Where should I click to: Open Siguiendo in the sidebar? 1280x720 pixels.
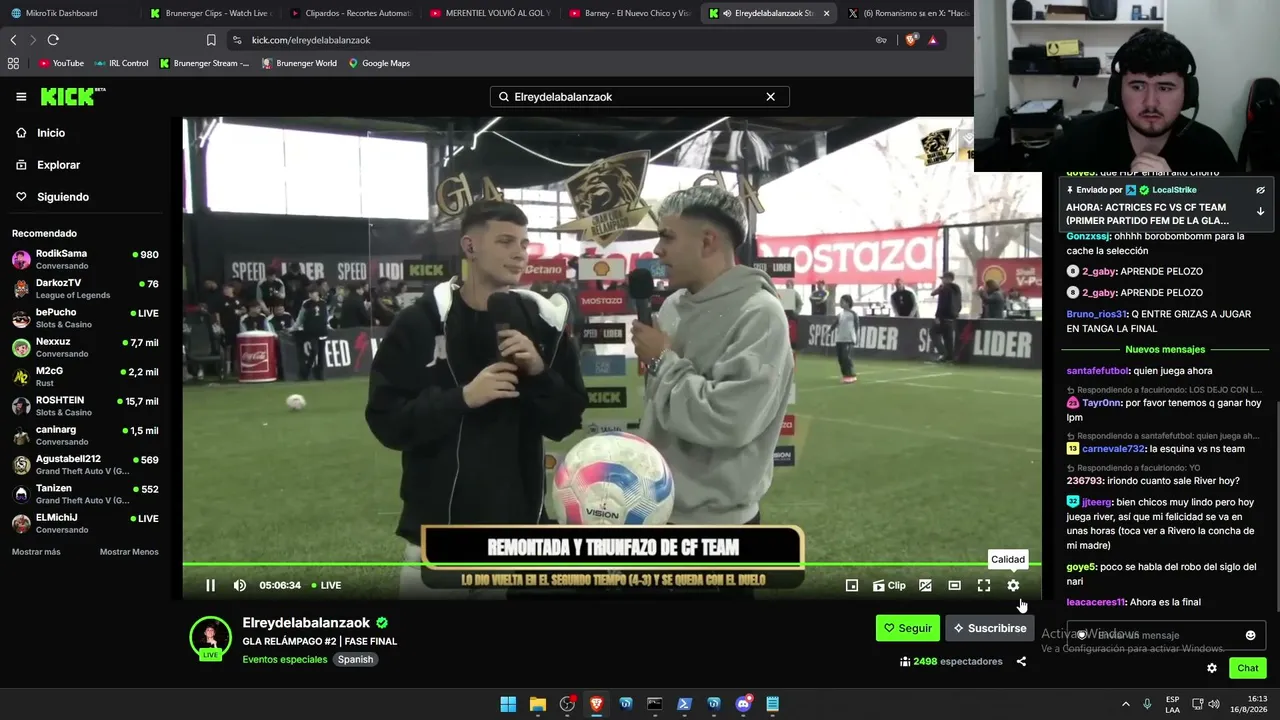[54, 197]
